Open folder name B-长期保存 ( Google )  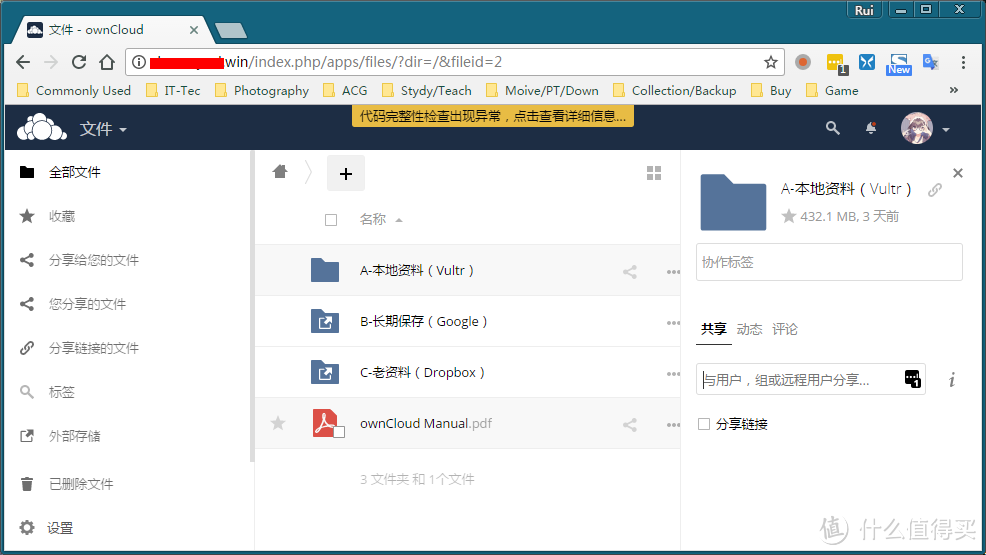point(424,321)
